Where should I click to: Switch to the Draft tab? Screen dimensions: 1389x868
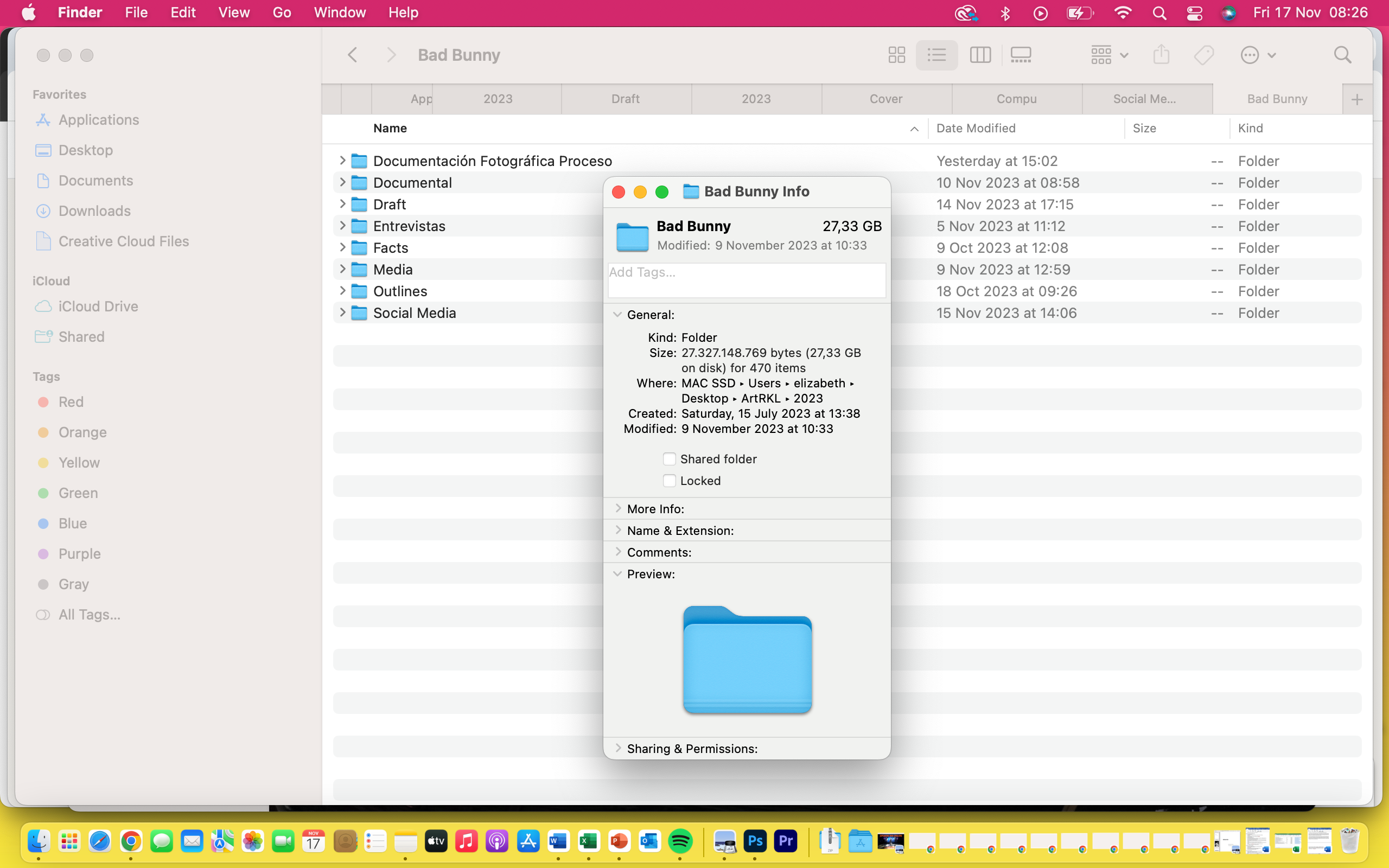[626, 99]
